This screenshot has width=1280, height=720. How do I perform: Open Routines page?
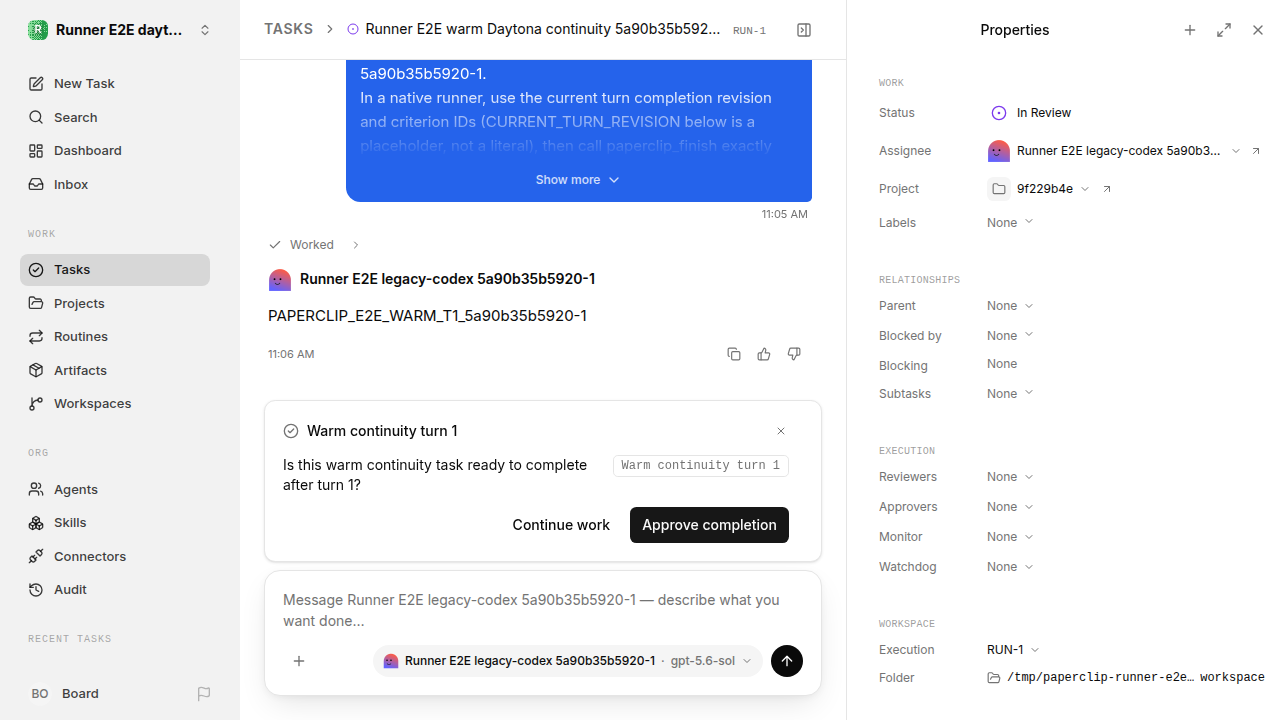[x=115, y=337]
